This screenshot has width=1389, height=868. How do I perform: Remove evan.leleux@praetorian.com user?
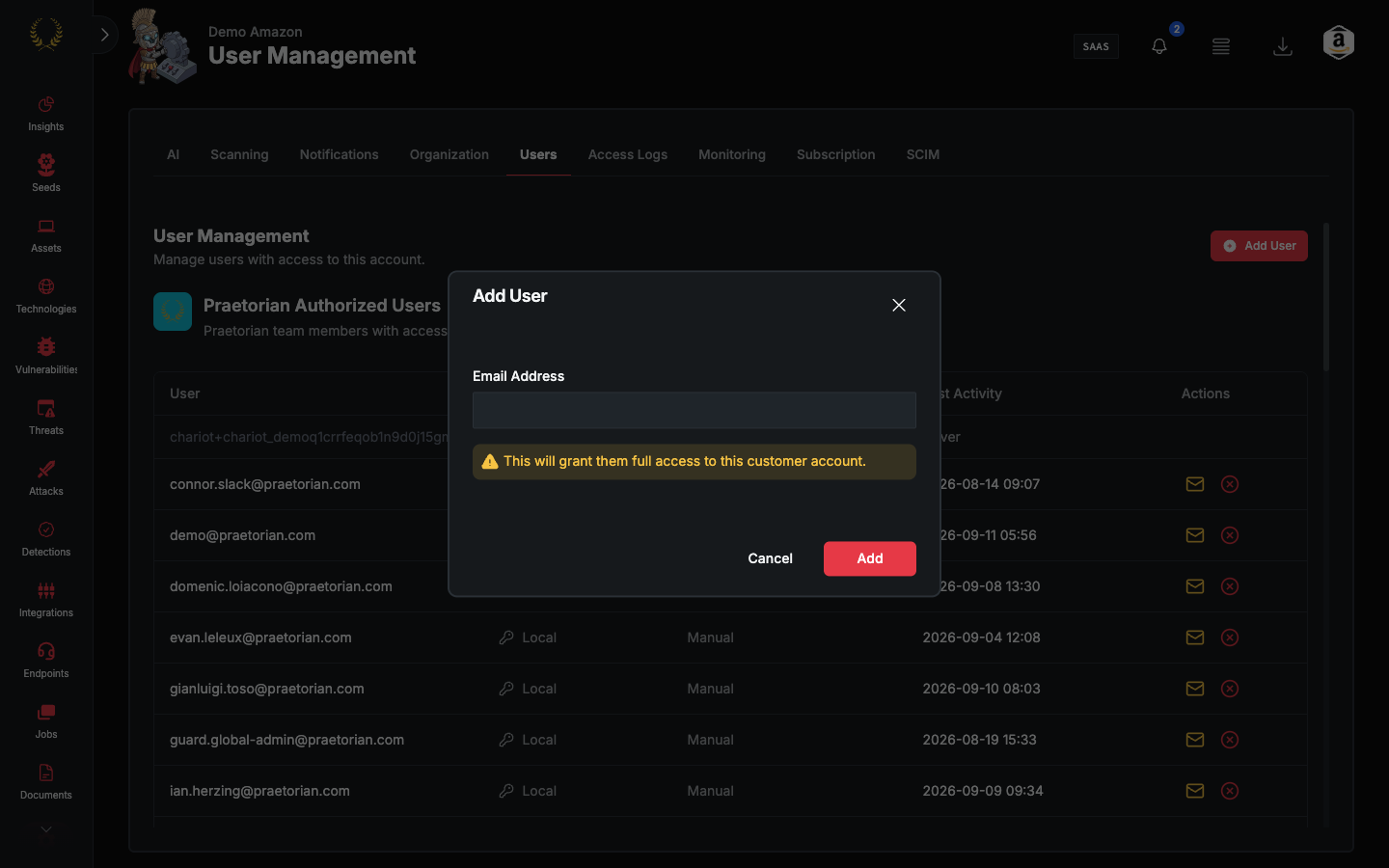pyautogui.click(x=1230, y=637)
